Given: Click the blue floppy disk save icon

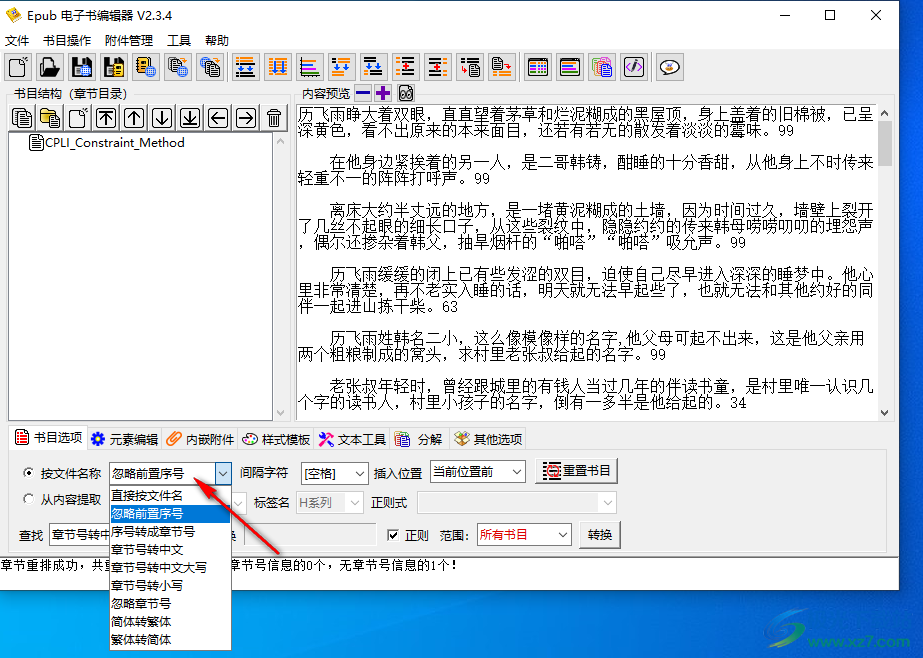Looking at the screenshot, I should (x=82, y=67).
